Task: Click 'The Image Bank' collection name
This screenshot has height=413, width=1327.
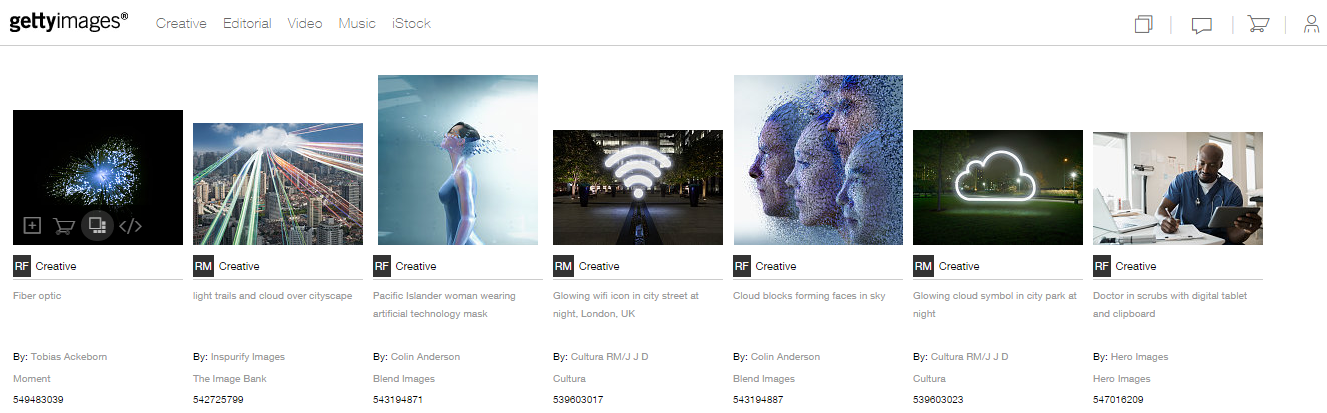Action: (230, 379)
